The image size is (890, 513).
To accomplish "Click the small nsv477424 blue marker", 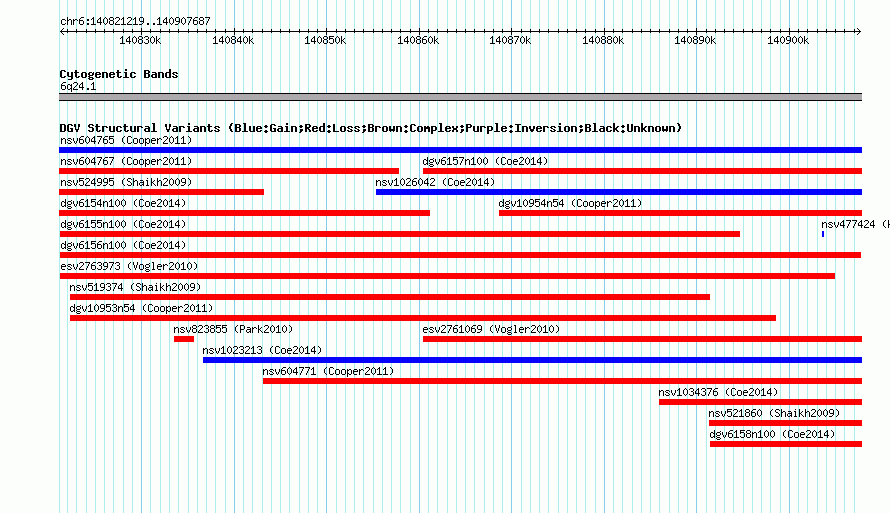I will pos(823,234).
